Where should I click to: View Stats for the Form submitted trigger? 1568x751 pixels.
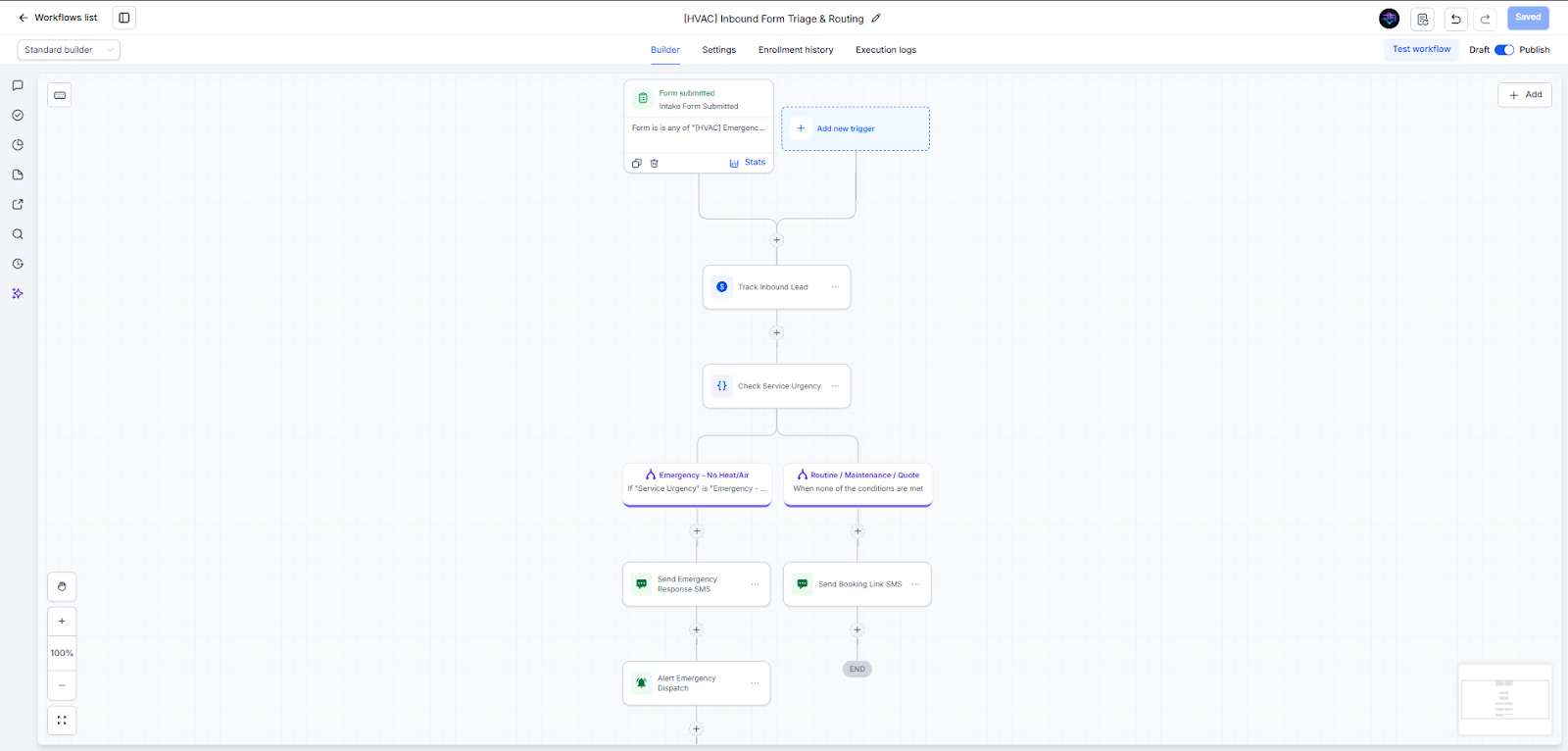pyautogui.click(x=748, y=163)
